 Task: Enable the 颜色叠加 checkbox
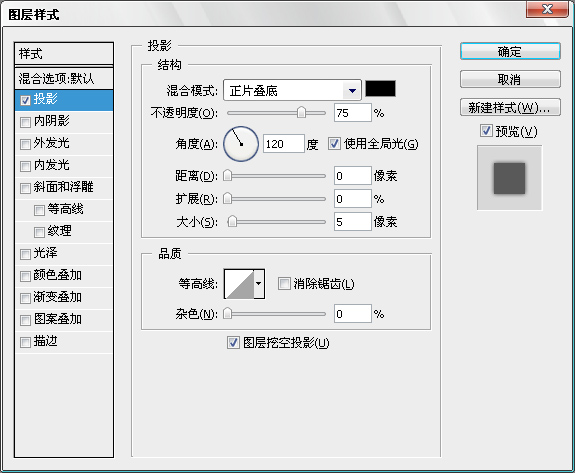click(25, 276)
